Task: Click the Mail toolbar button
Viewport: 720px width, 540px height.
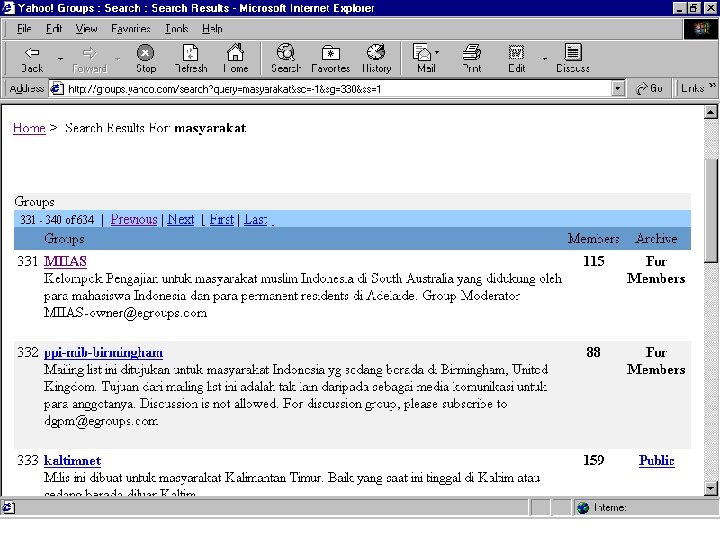Action: point(425,59)
